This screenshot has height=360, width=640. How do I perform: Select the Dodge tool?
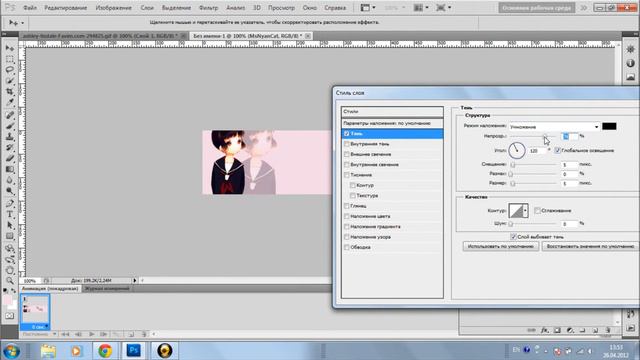pos(10,191)
